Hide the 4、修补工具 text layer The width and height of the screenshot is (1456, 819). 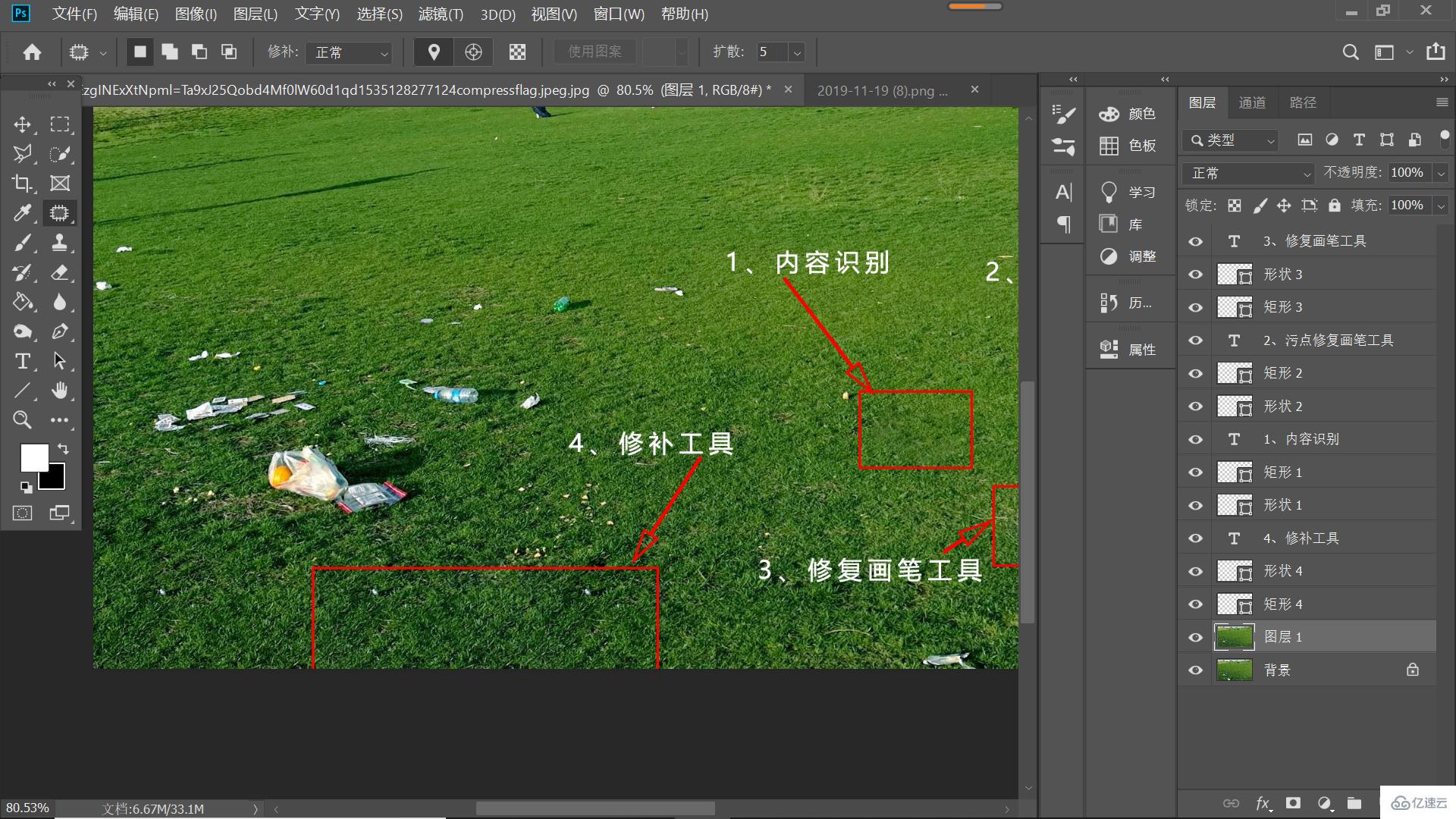point(1196,538)
